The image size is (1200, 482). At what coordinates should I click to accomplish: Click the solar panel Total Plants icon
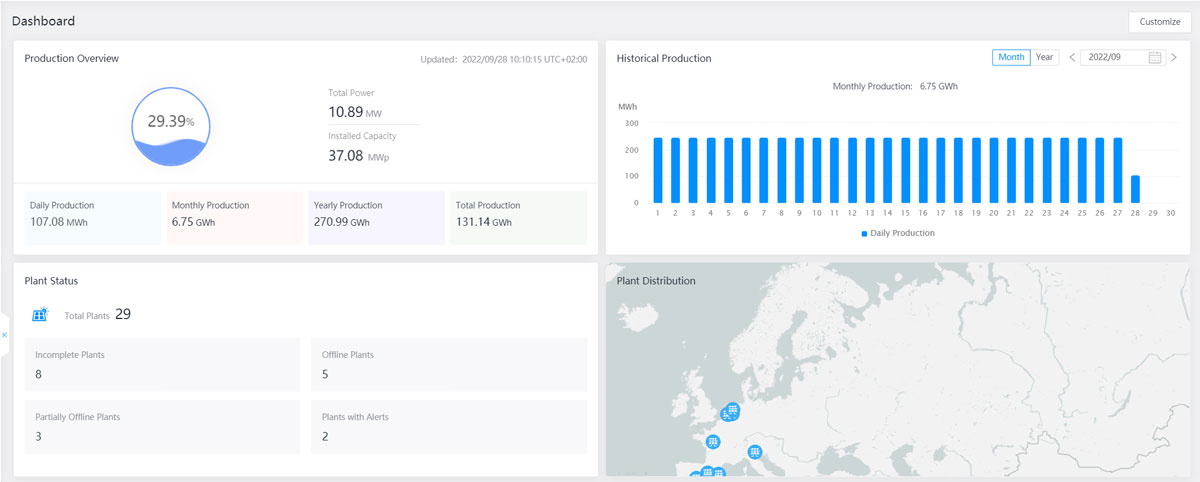[x=40, y=315]
